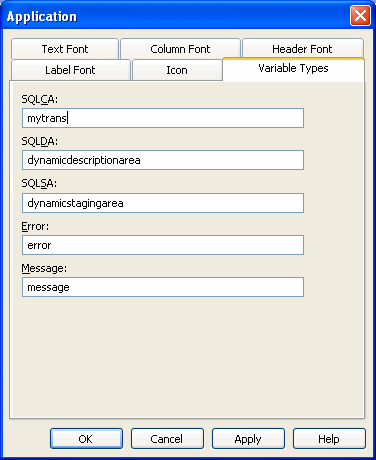Confirm with the OK button

point(86,439)
